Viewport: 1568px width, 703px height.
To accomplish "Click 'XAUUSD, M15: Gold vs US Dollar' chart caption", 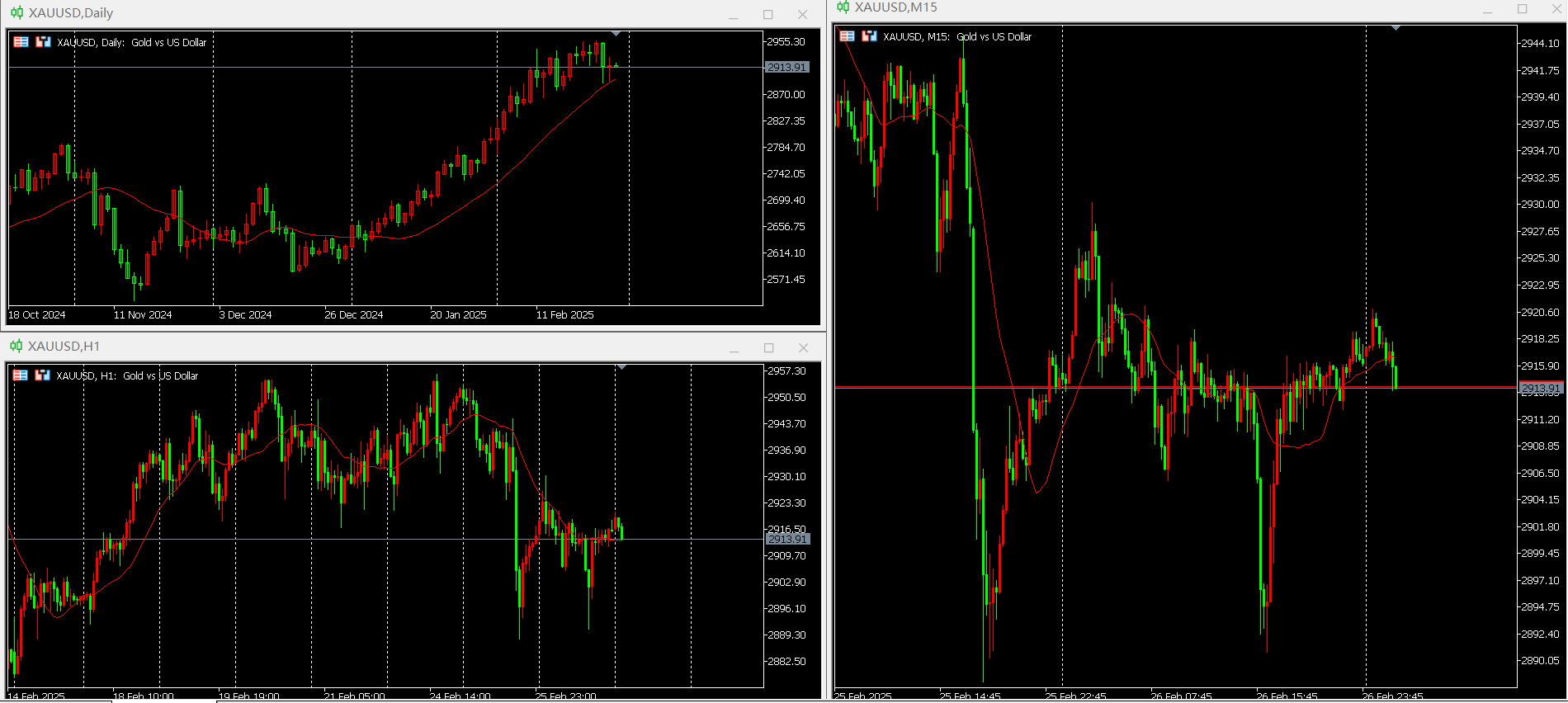I will click(957, 36).
